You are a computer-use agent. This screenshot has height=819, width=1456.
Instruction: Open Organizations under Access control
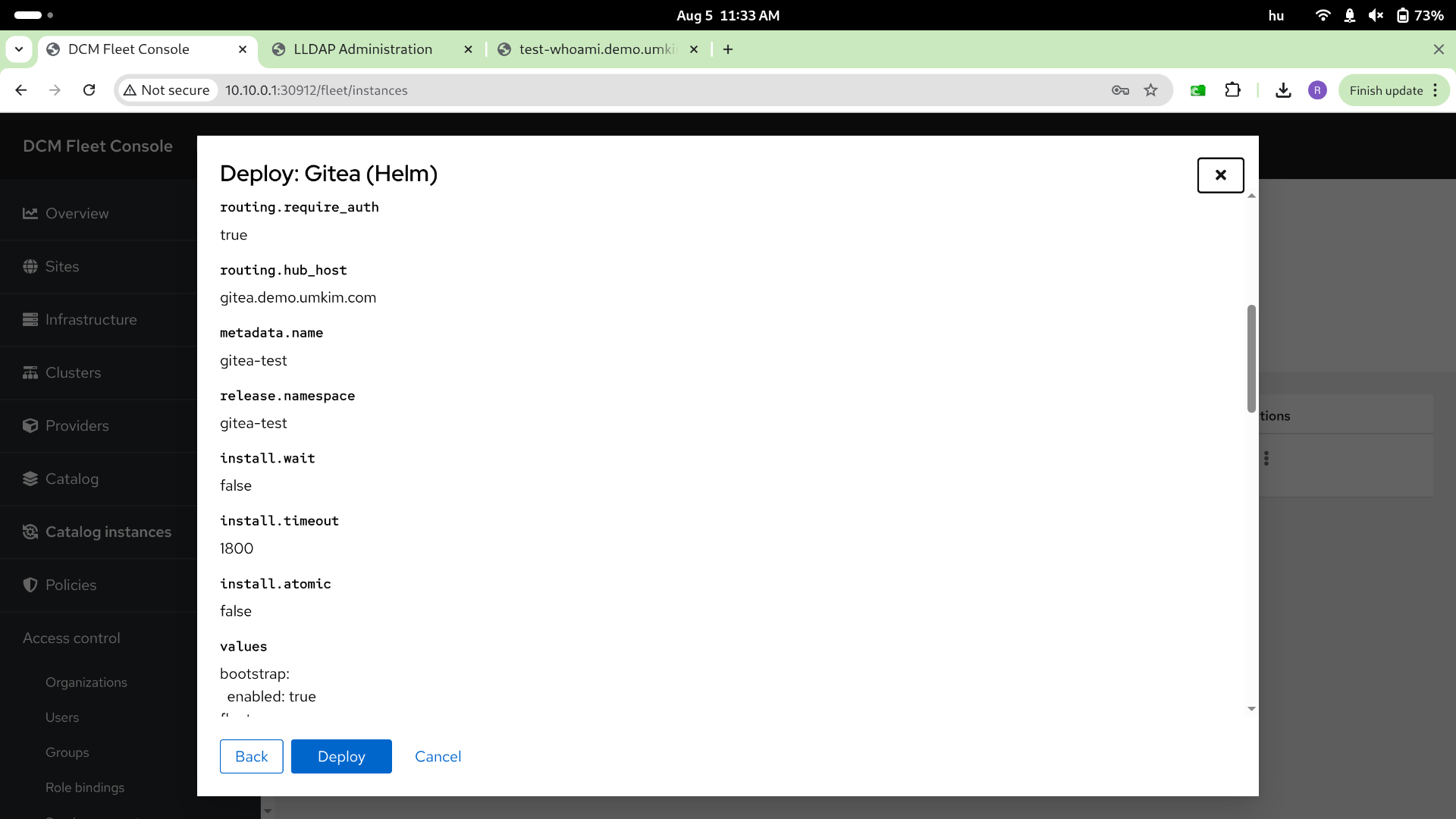86,682
